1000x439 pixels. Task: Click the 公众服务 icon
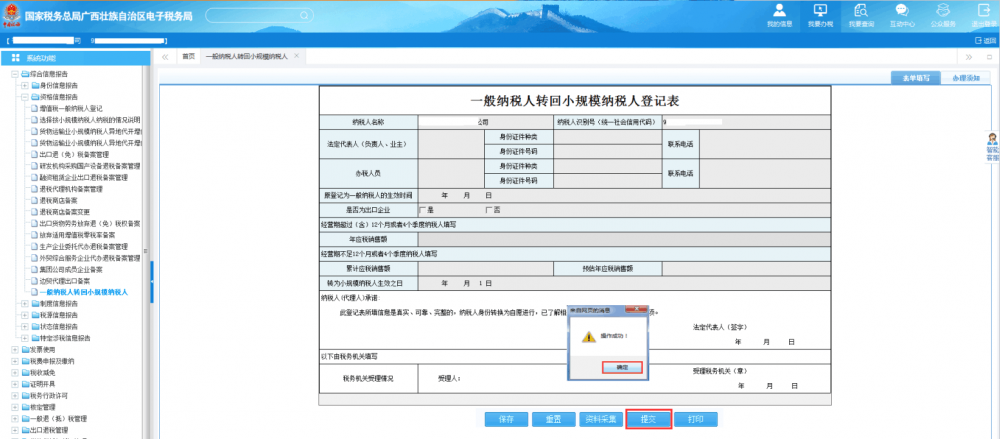pos(941,13)
